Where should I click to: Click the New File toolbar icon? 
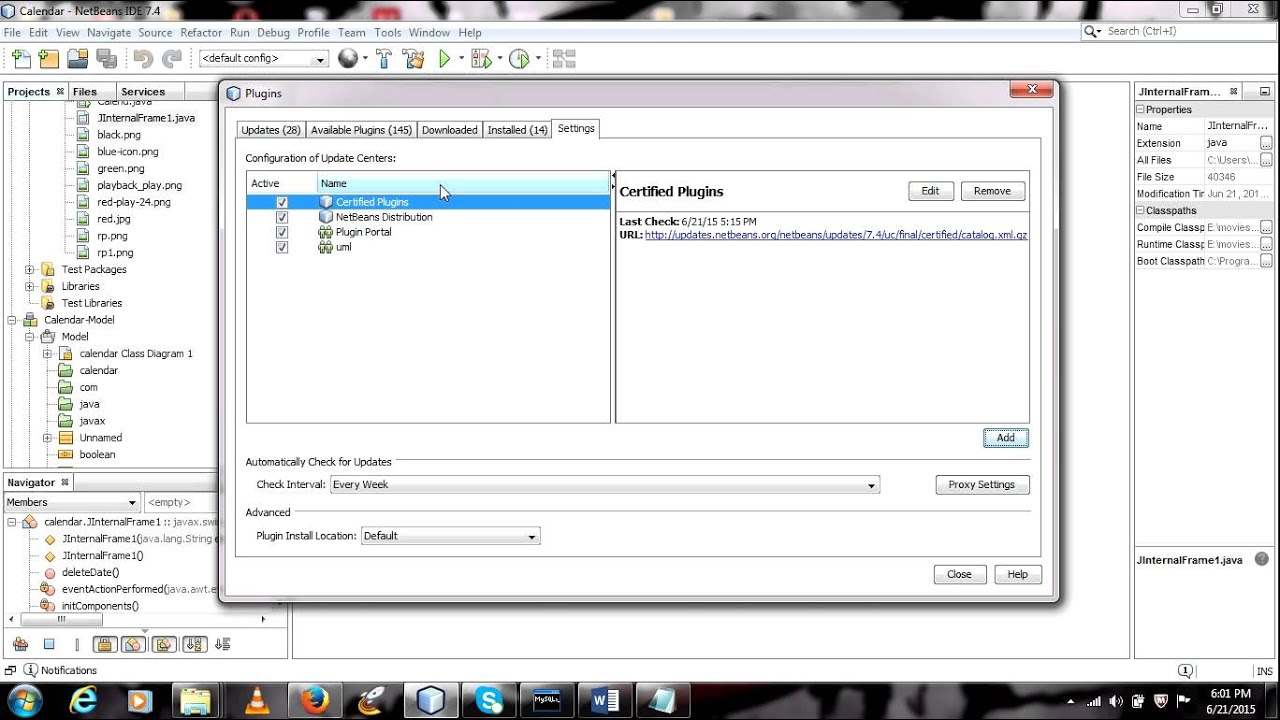tap(19, 59)
